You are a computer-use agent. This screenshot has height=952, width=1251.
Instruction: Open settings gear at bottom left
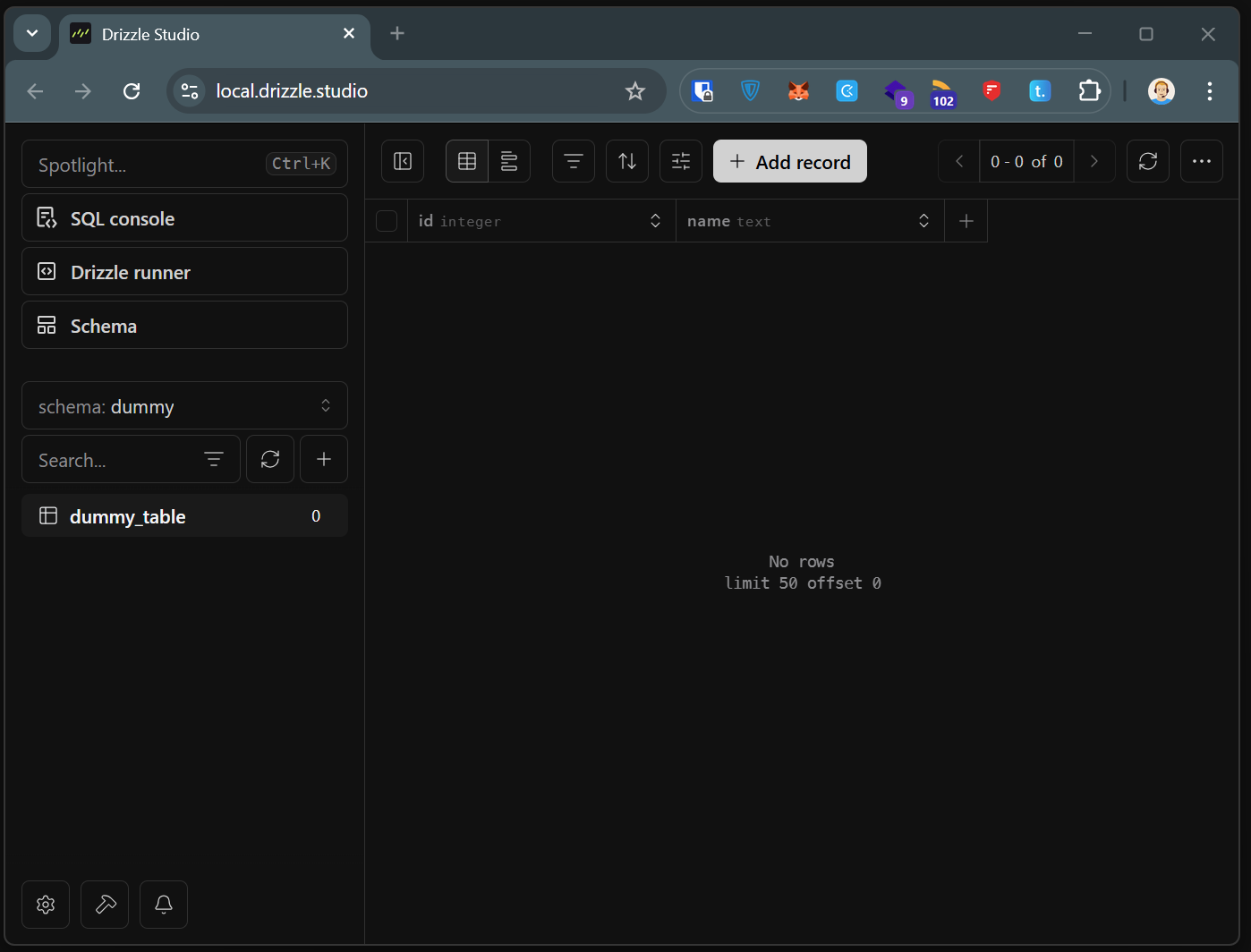[46, 905]
